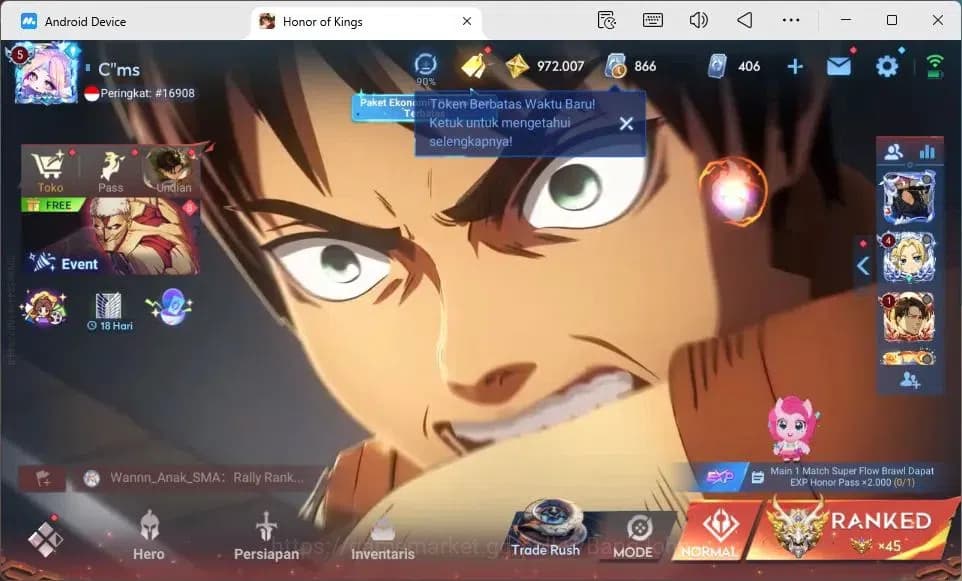Add currency with the plus button
This screenshot has width=962, height=581.
tap(795, 66)
